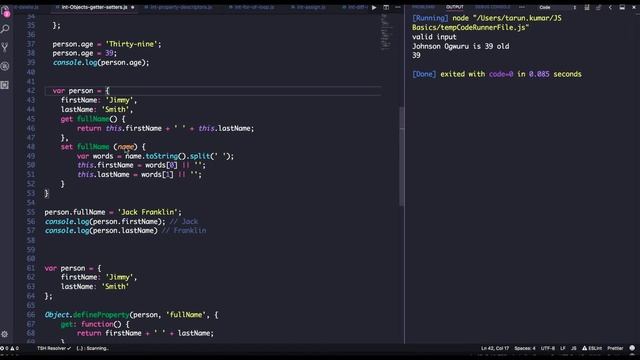Click Object.defineProperty on line 66
This screenshot has height=360, width=640.
87,315
